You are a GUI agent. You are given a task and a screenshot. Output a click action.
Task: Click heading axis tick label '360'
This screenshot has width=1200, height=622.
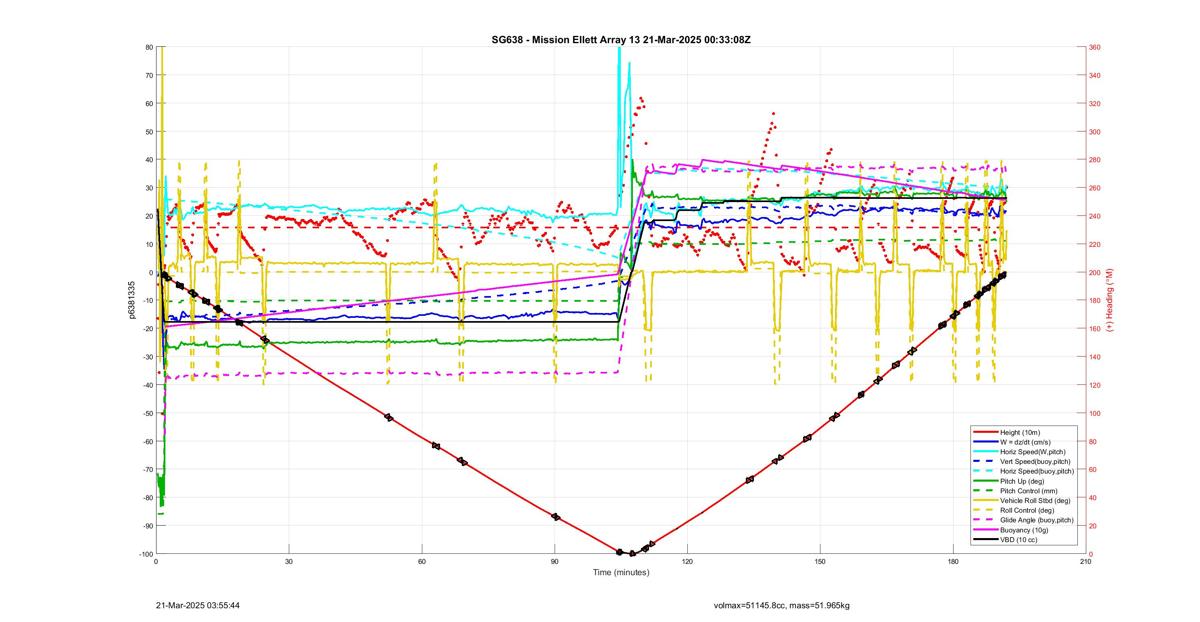tap(1094, 47)
